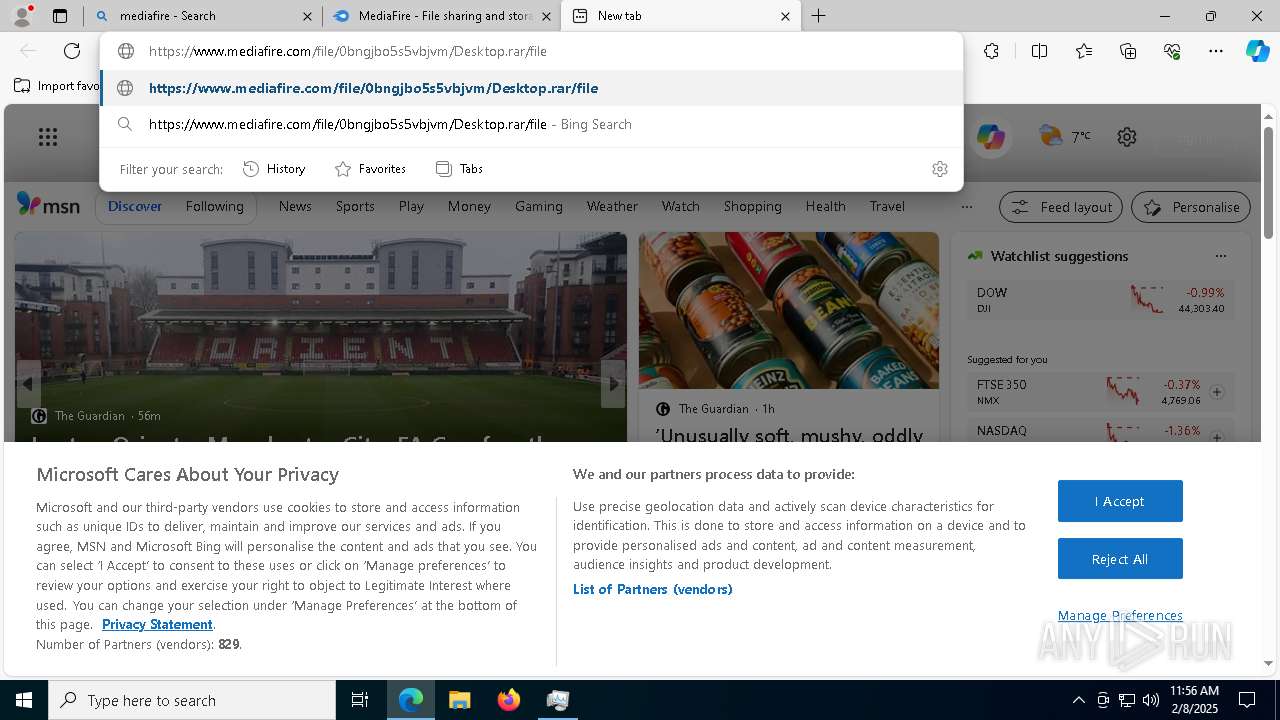Expand more categories ellipsis
Screen dimensions: 1280x720
pos(966,207)
